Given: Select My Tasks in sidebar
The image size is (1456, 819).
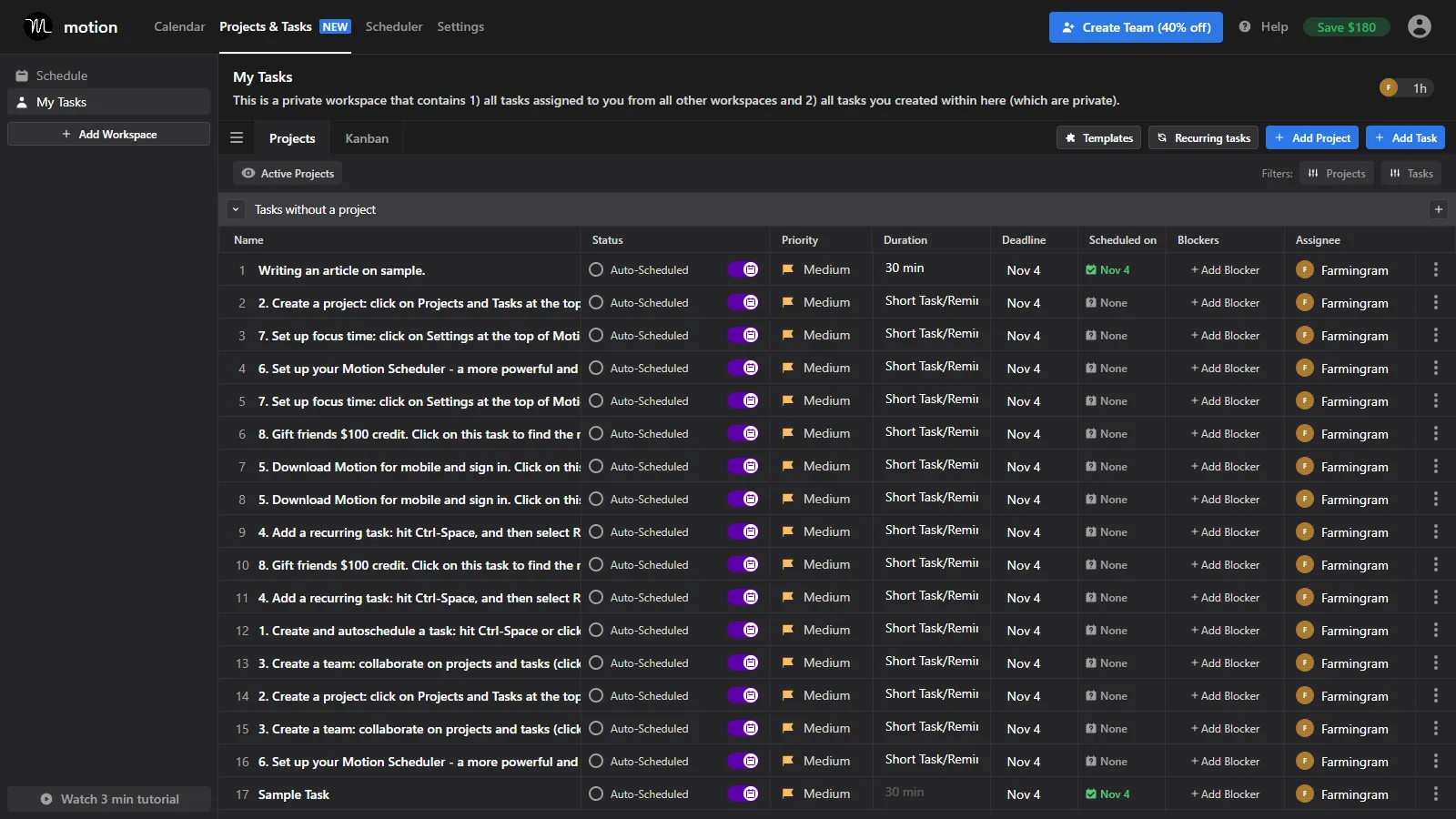Looking at the screenshot, I should [x=109, y=102].
